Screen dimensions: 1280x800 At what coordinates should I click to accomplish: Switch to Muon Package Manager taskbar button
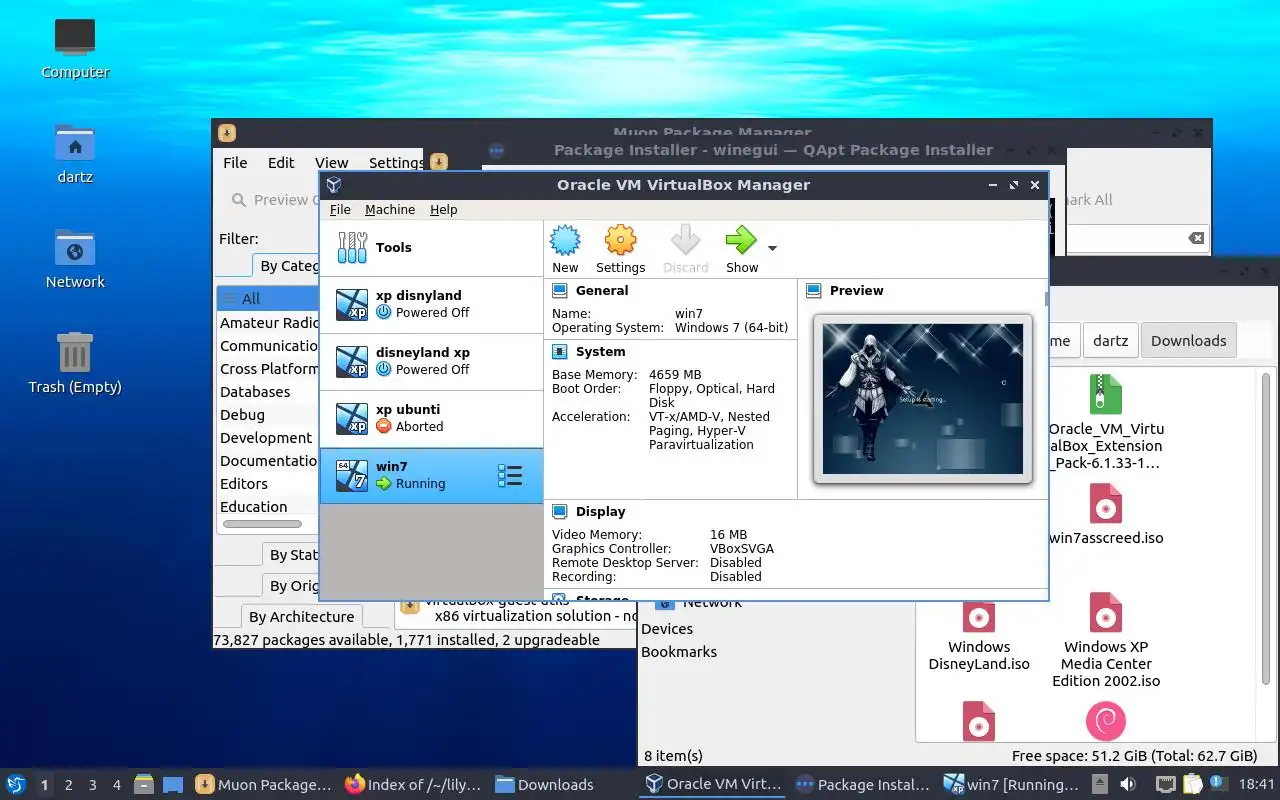(x=264, y=784)
